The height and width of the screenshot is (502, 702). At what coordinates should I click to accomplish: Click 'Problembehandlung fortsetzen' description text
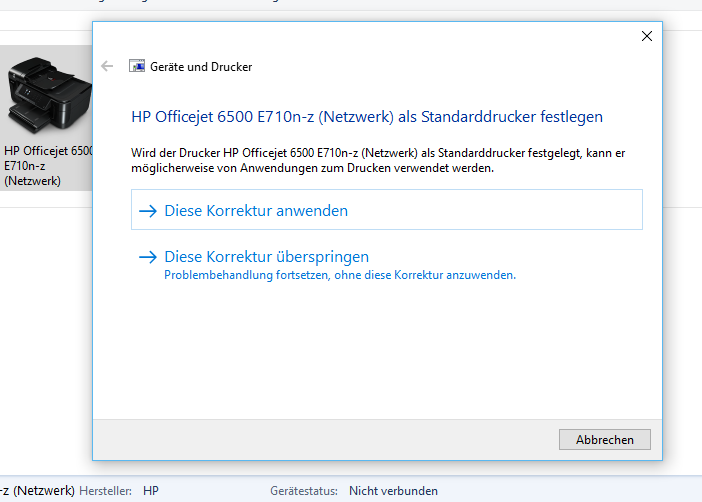340,275
